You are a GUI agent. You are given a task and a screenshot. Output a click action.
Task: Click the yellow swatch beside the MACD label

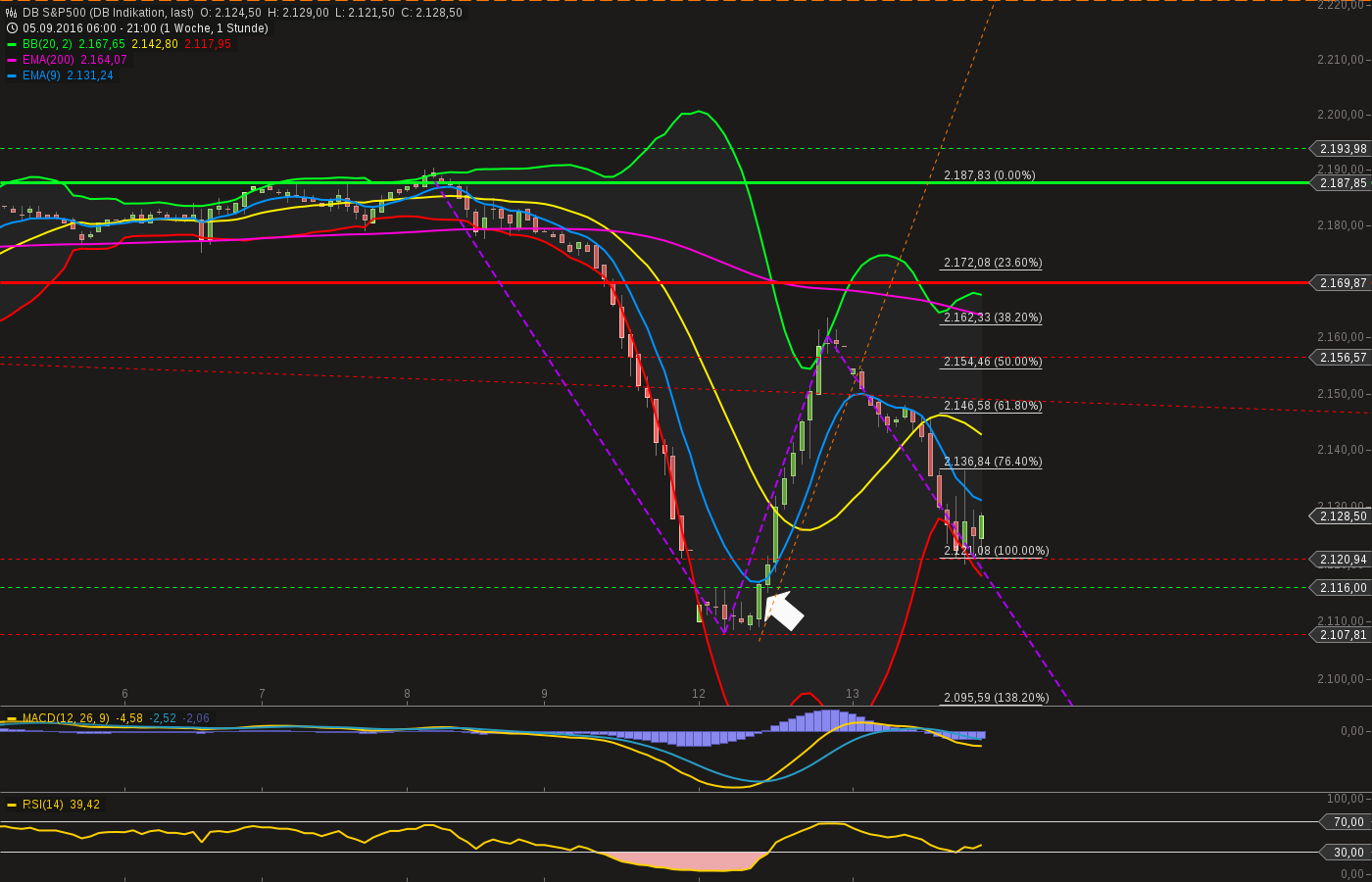[12, 718]
